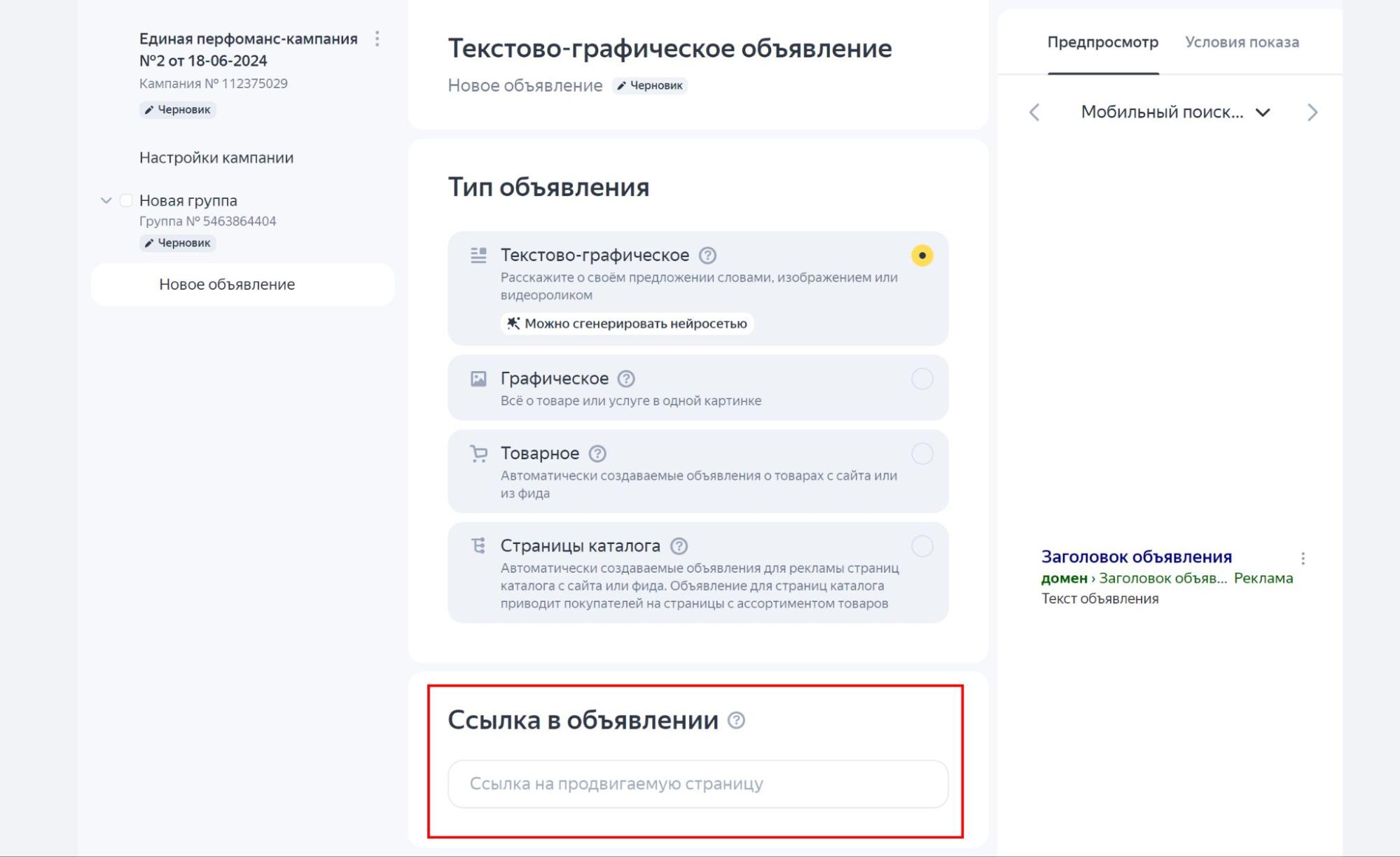
Task: Click the help icon next to Ссылка в объявлении
Action: pos(735,719)
